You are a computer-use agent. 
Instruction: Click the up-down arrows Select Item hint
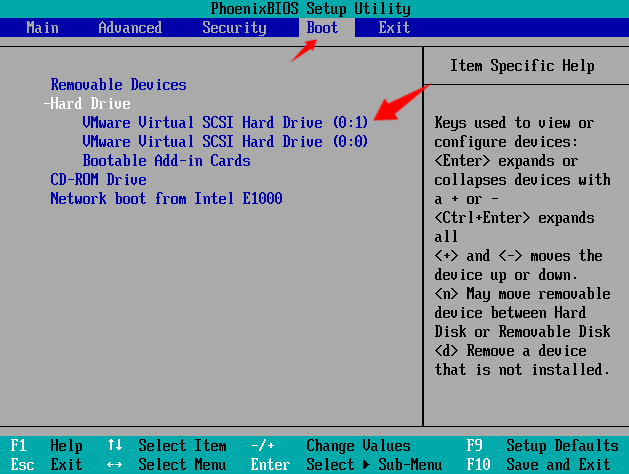[x=167, y=446]
